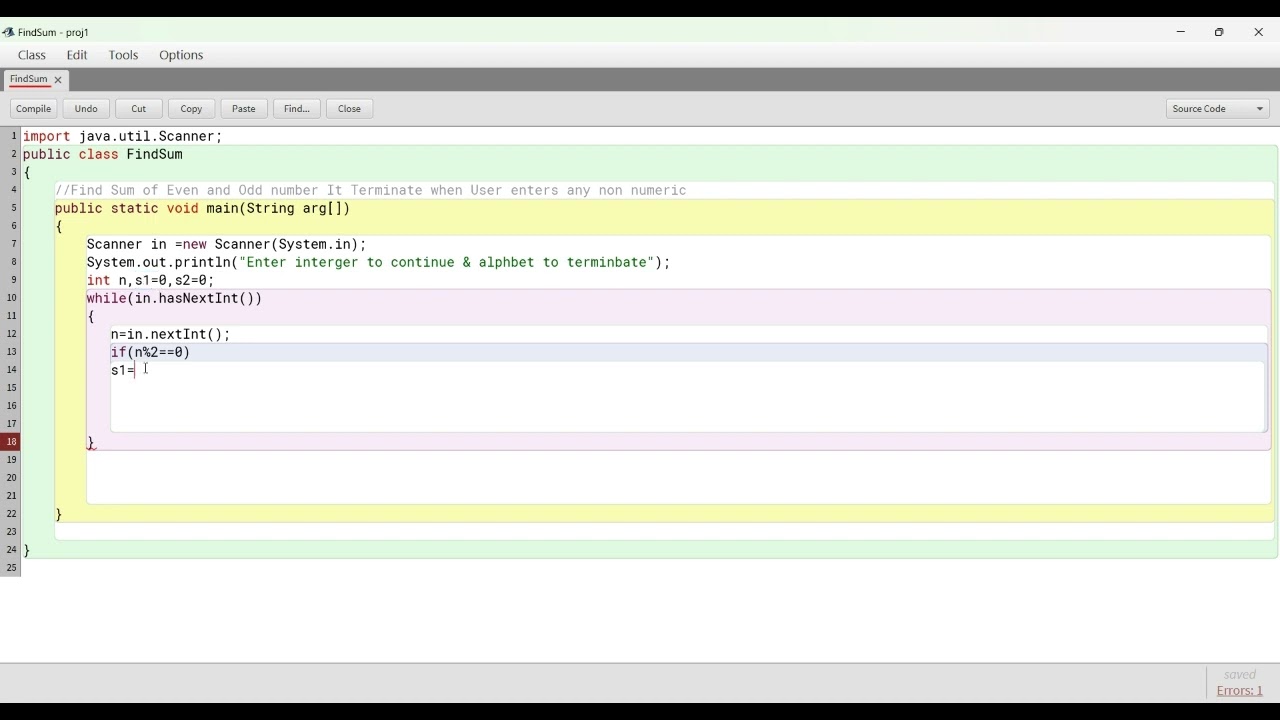Click the BlueJ app icon in title bar
This screenshot has height=720, width=1280.
pos(8,32)
